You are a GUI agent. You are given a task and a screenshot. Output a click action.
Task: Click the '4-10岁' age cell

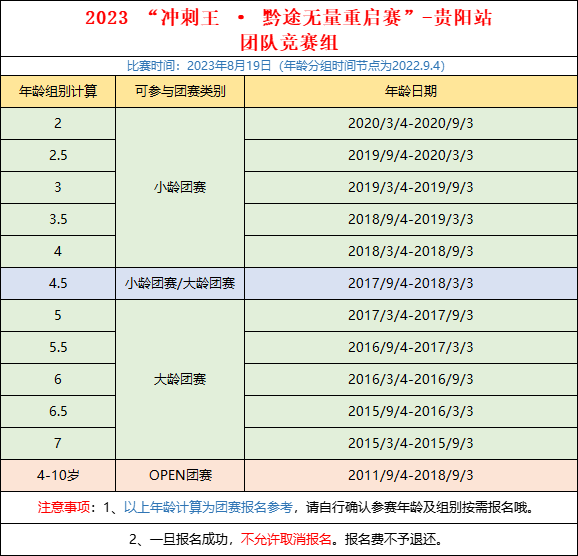(x=58, y=475)
